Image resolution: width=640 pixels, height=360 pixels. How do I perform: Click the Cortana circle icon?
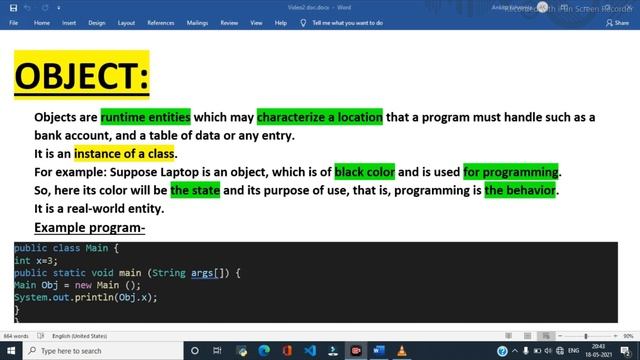[x=195, y=351]
